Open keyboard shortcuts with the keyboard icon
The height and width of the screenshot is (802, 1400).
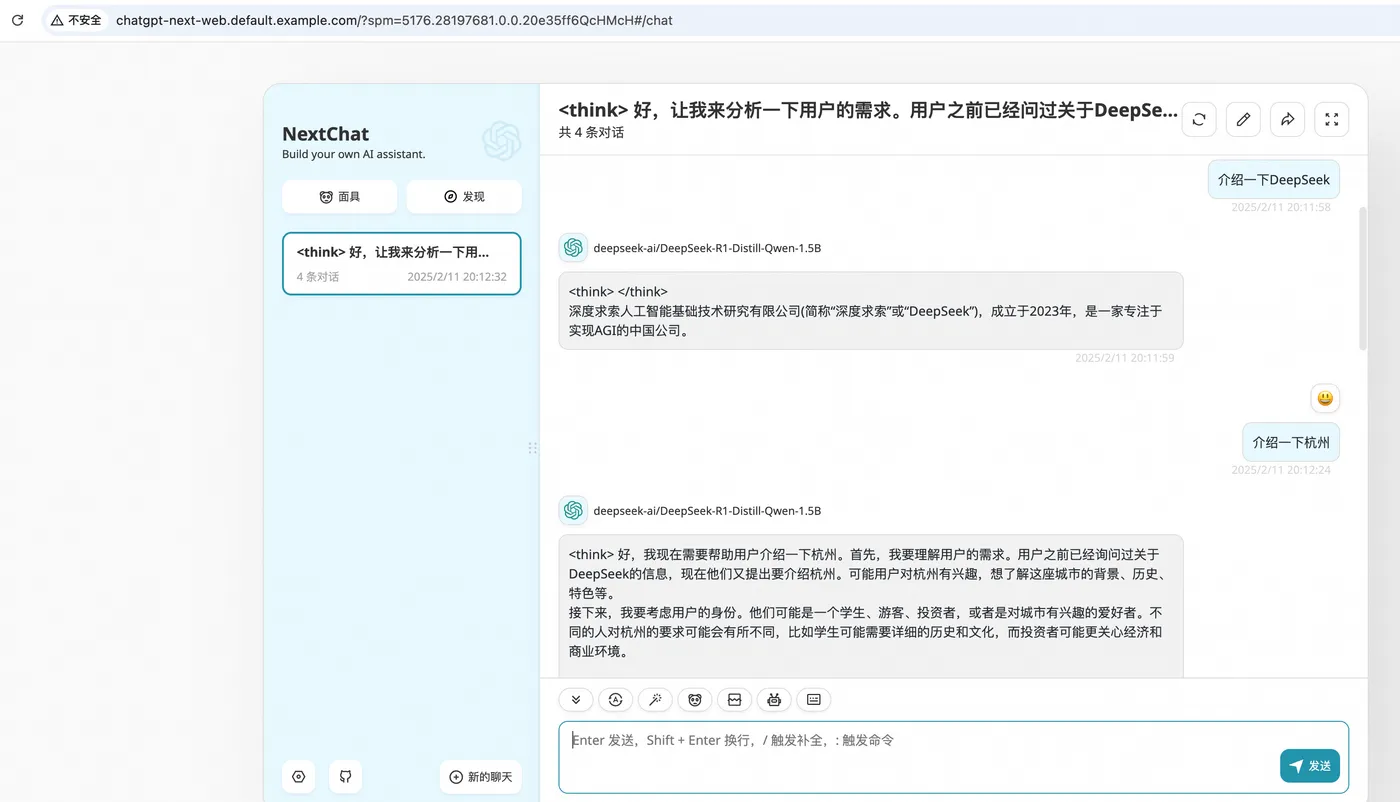tap(814, 700)
